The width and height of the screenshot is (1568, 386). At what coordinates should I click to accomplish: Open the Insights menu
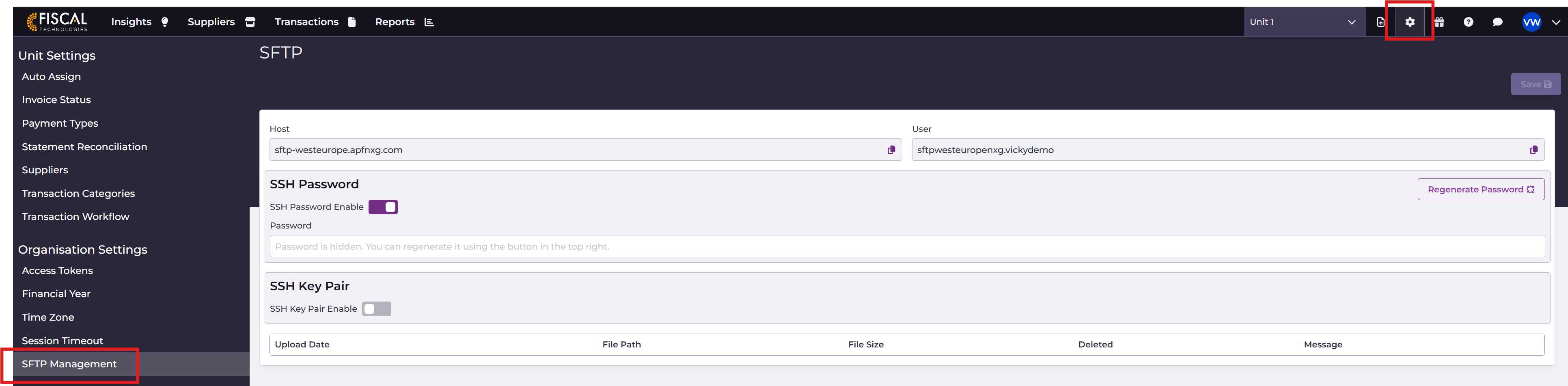[139, 22]
